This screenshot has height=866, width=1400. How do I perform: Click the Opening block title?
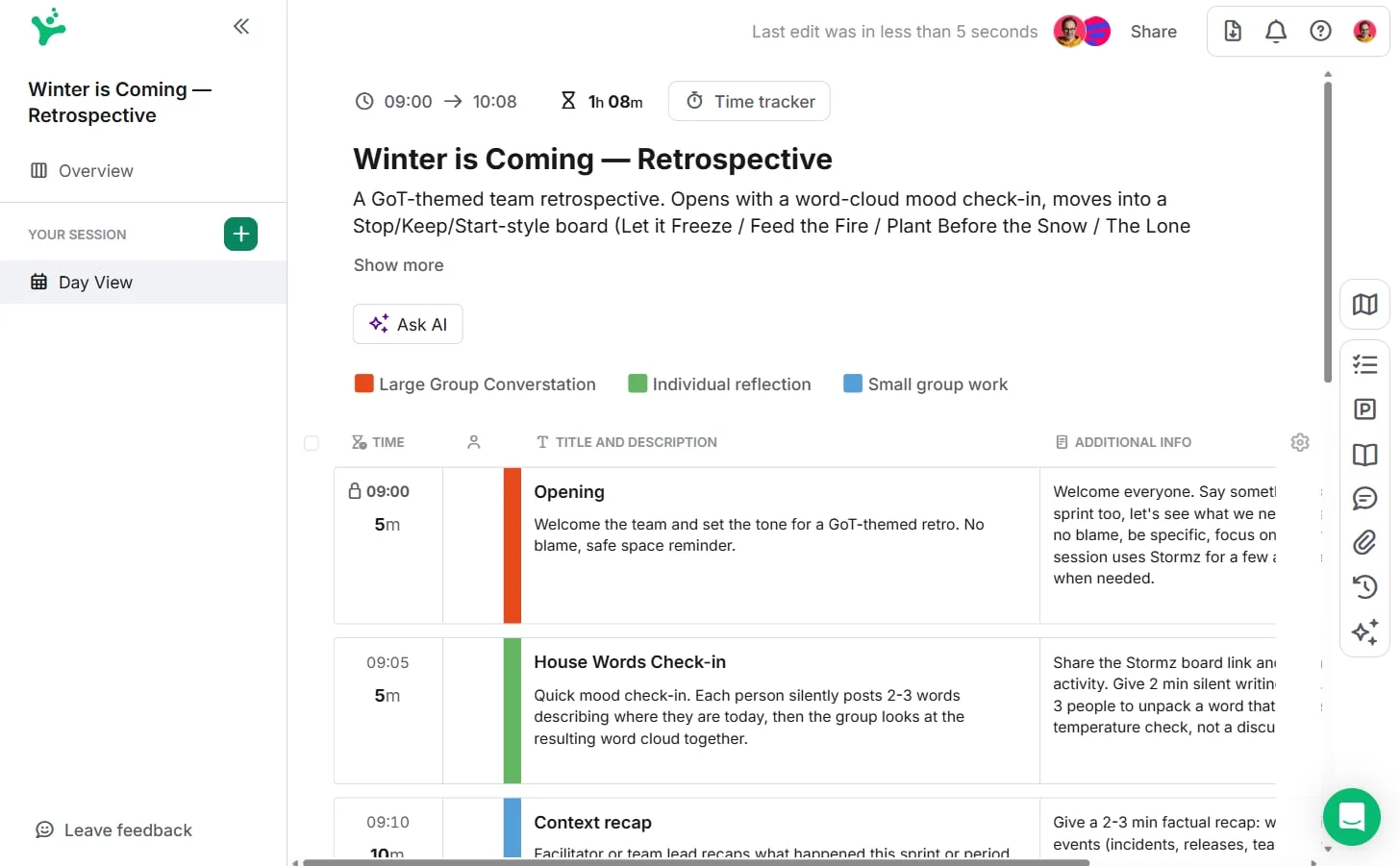[569, 492]
